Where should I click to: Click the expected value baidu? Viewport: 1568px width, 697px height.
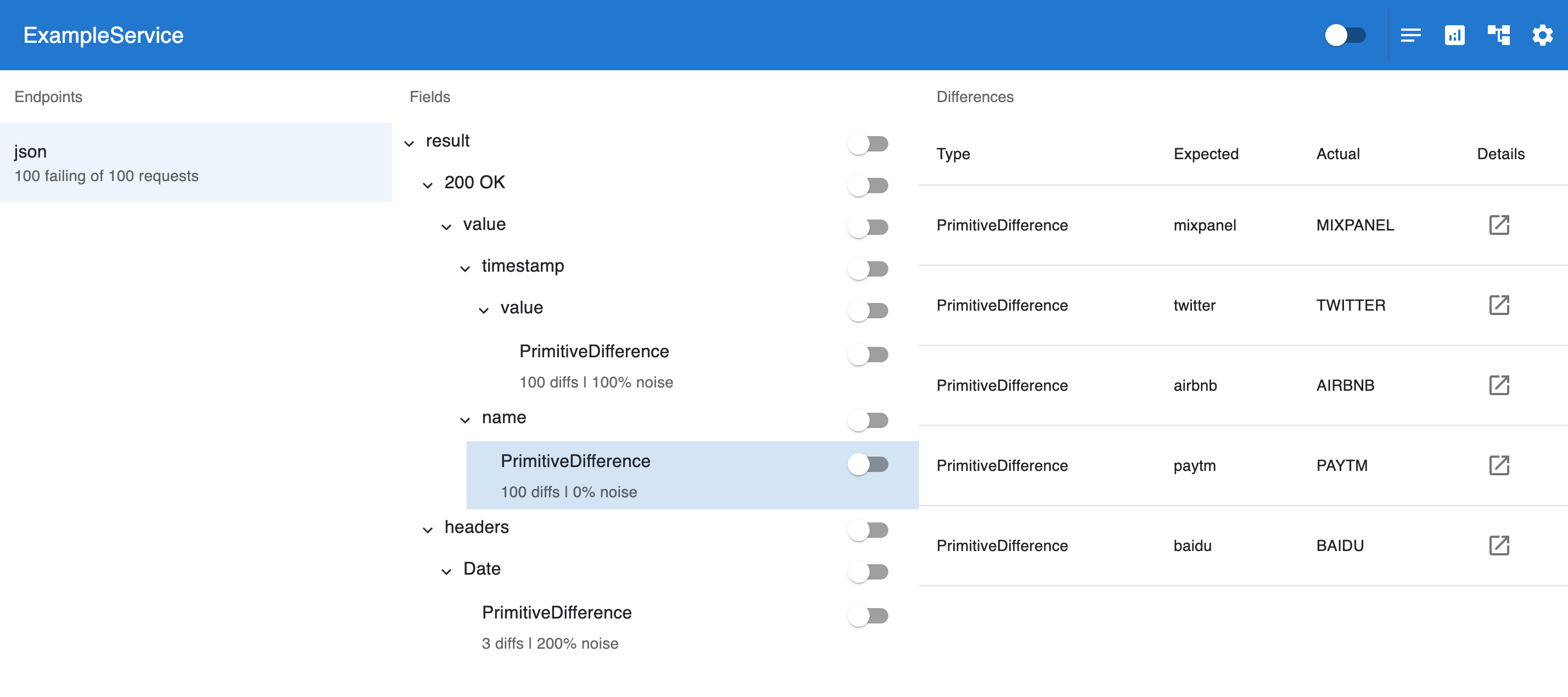point(1192,546)
